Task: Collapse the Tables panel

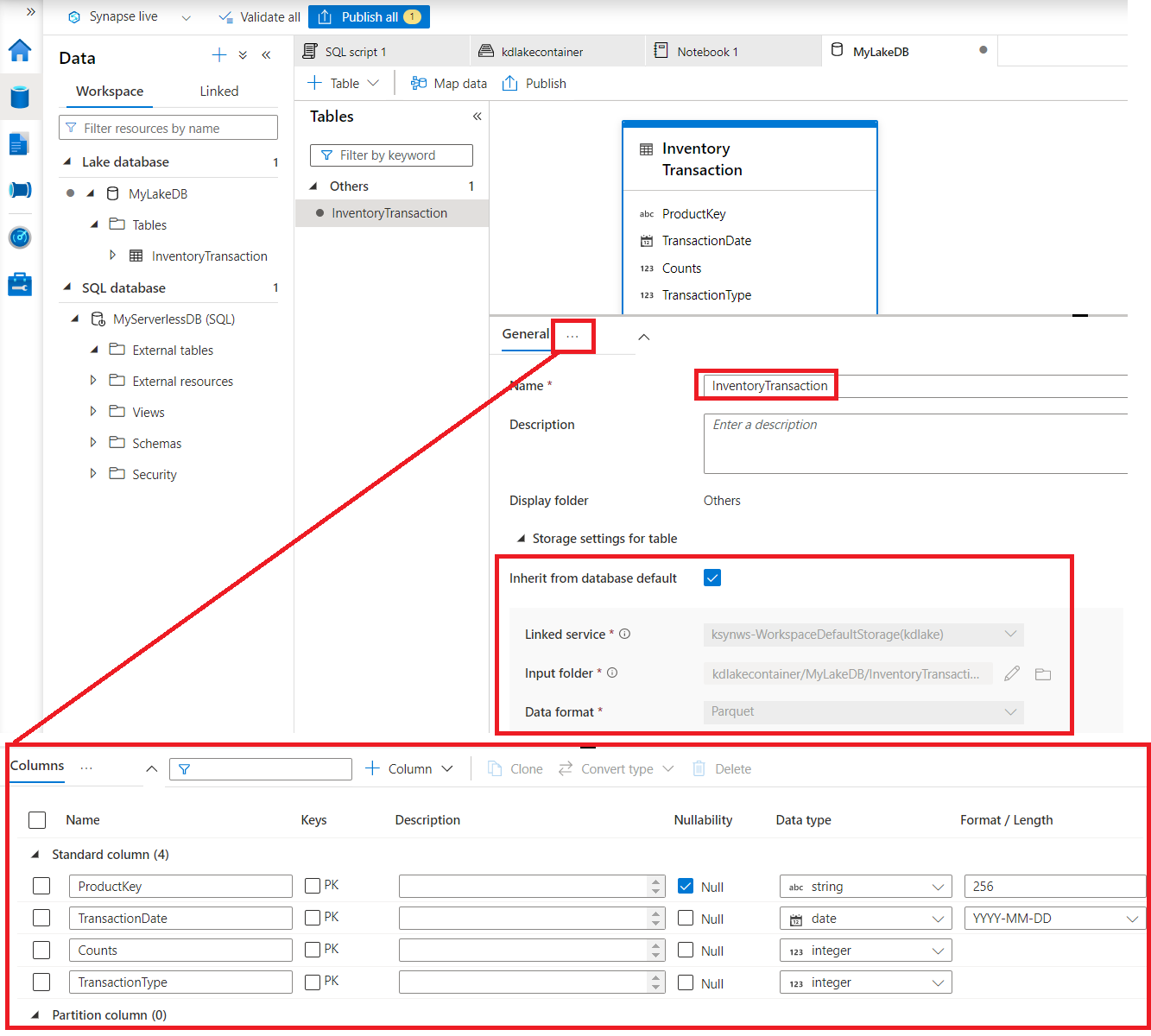Action: 477,117
